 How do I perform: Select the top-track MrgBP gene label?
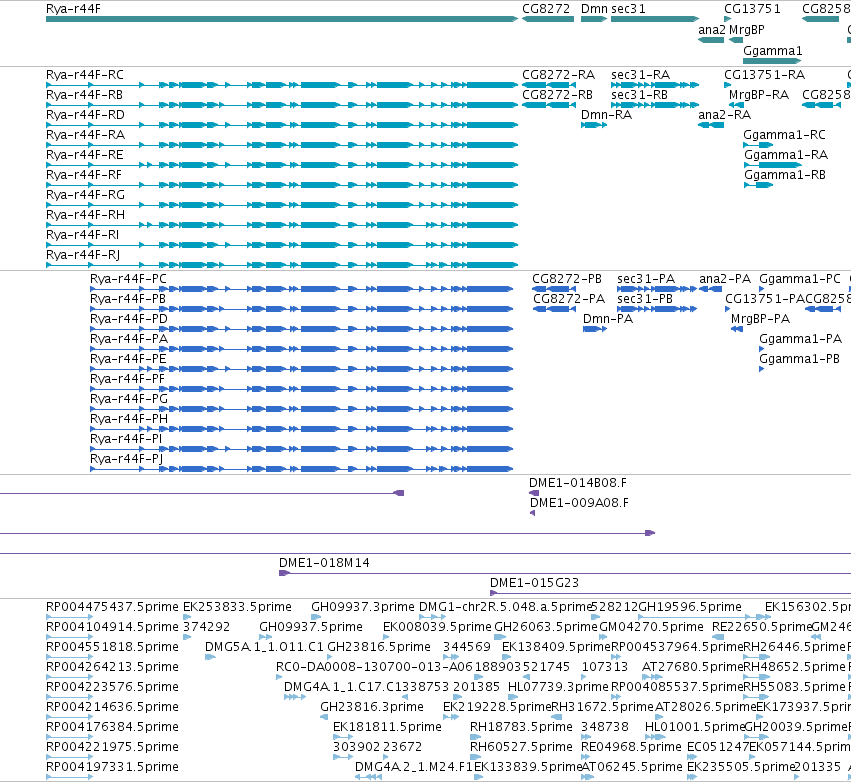(746, 30)
